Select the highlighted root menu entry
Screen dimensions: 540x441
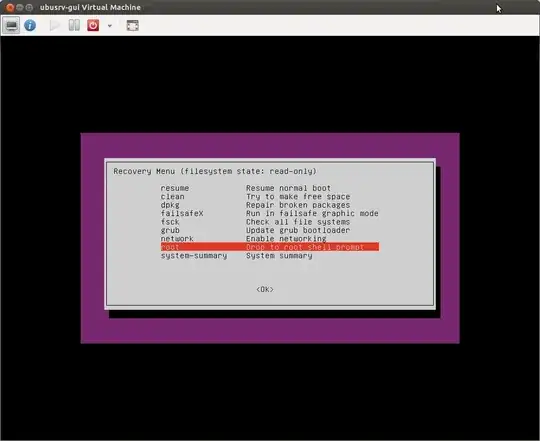coord(270,247)
